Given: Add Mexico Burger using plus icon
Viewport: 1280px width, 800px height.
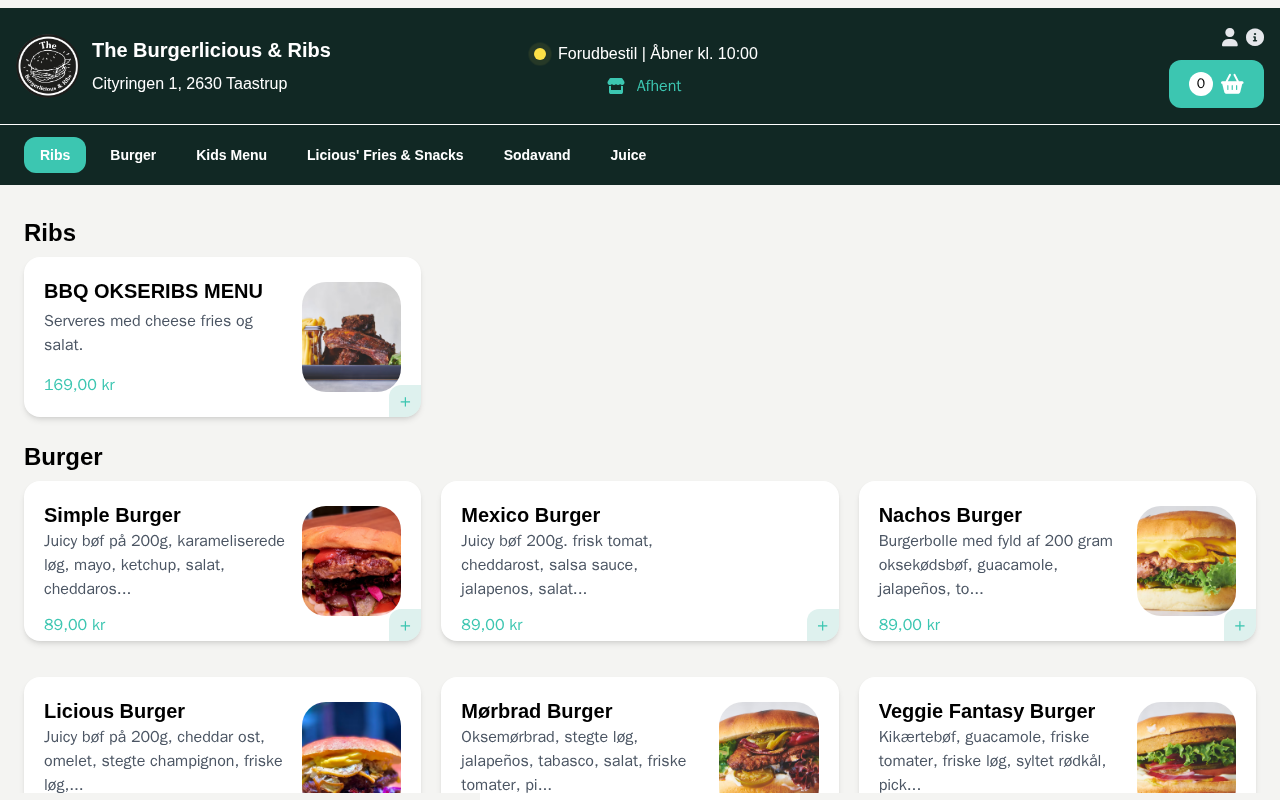Looking at the screenshot, I should point(822,625).
